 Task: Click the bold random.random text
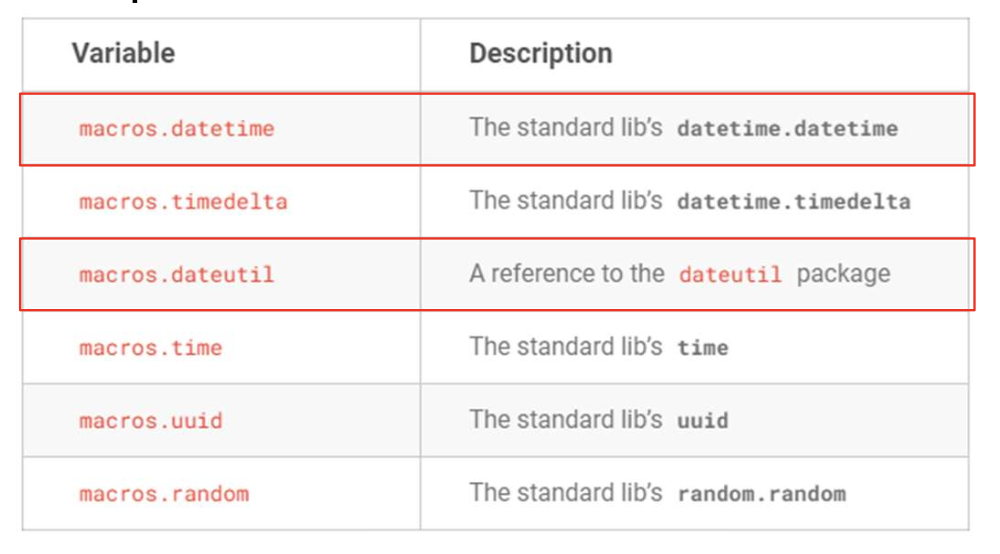(x=761, y=494)
